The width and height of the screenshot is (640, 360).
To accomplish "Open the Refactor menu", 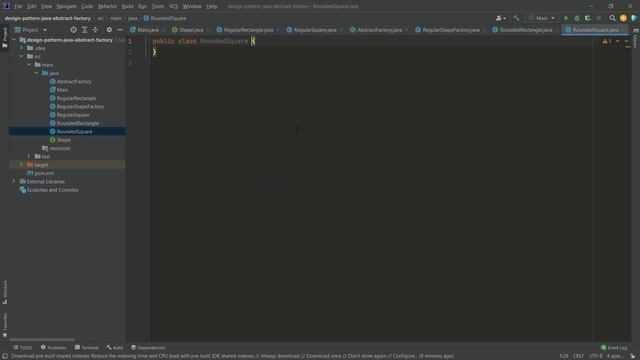I will click(107, 6).
